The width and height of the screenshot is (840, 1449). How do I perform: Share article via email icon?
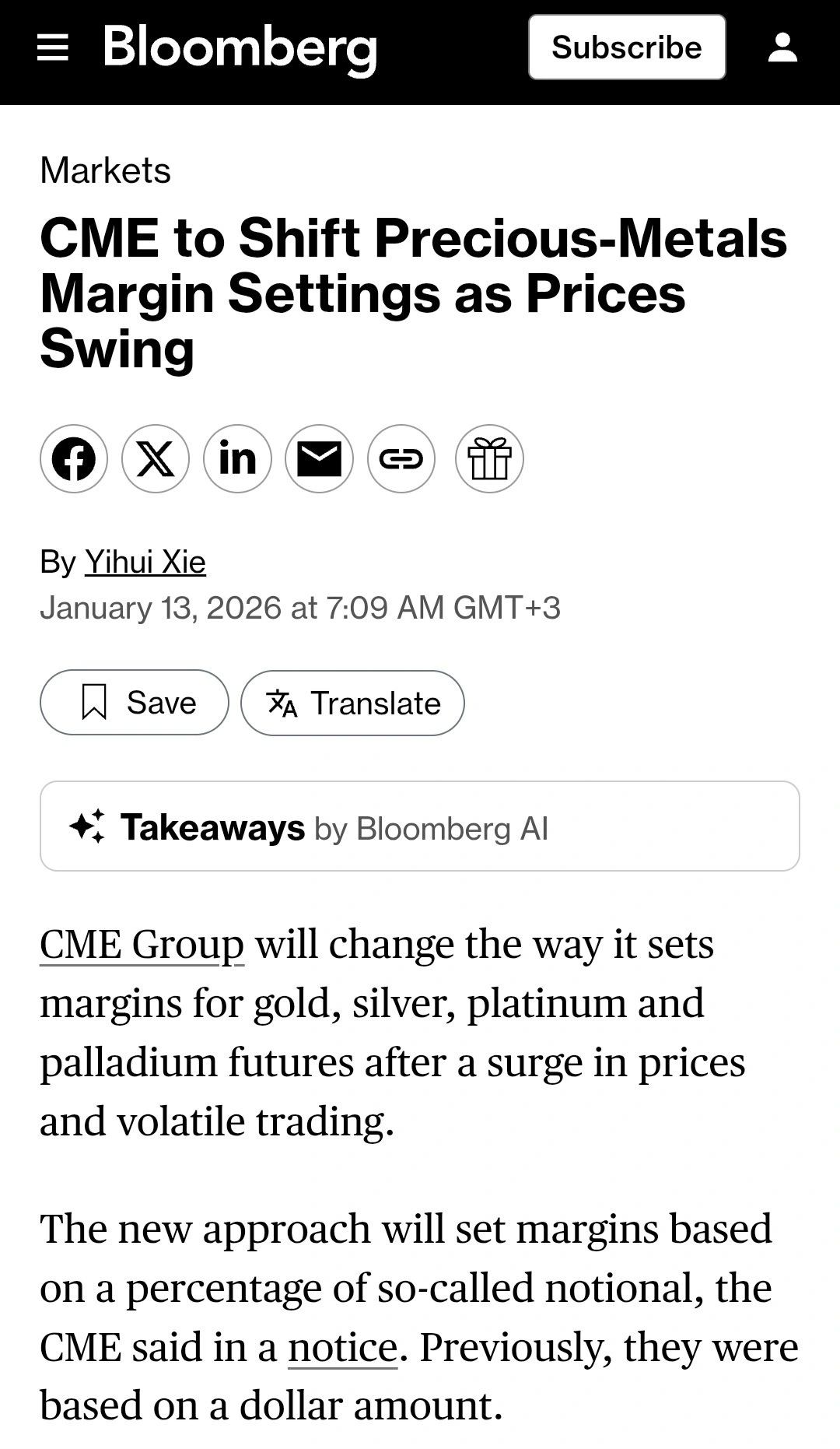(320, 458)
